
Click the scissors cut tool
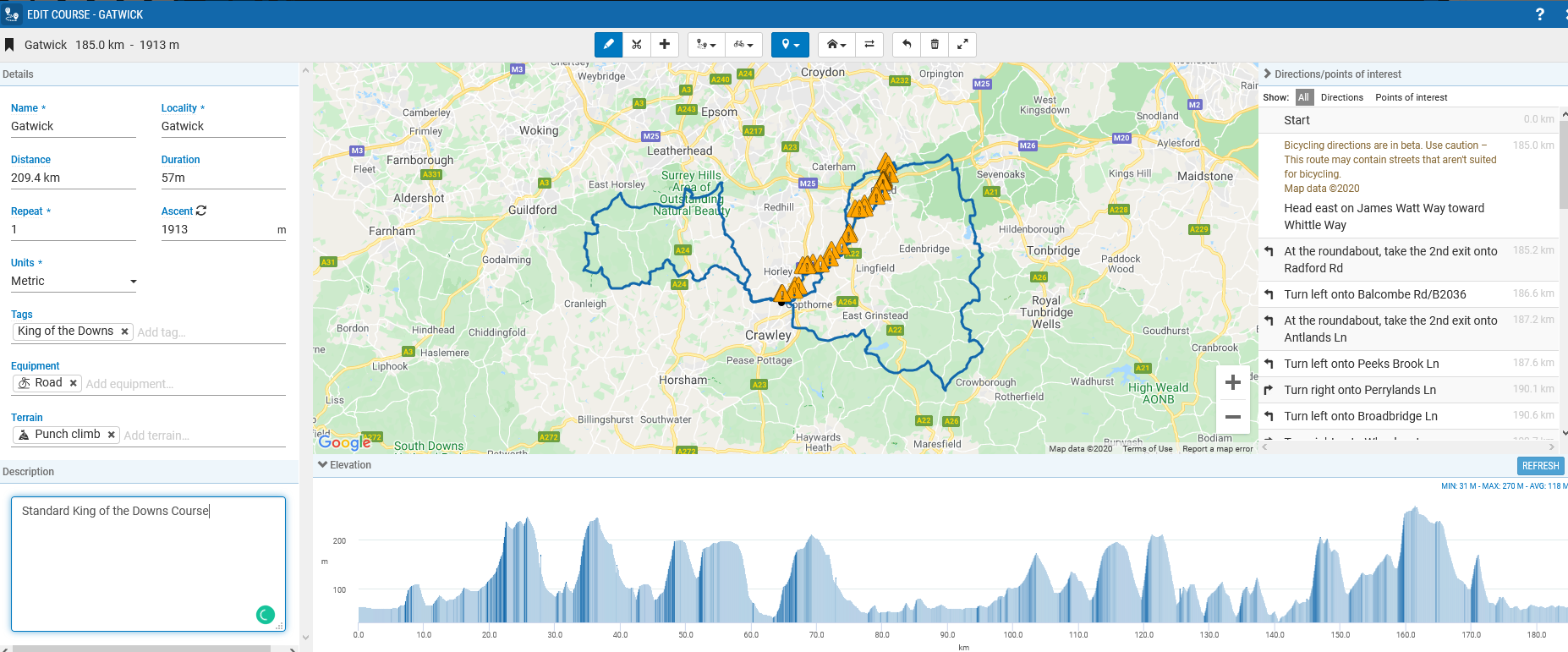point(637,45)
